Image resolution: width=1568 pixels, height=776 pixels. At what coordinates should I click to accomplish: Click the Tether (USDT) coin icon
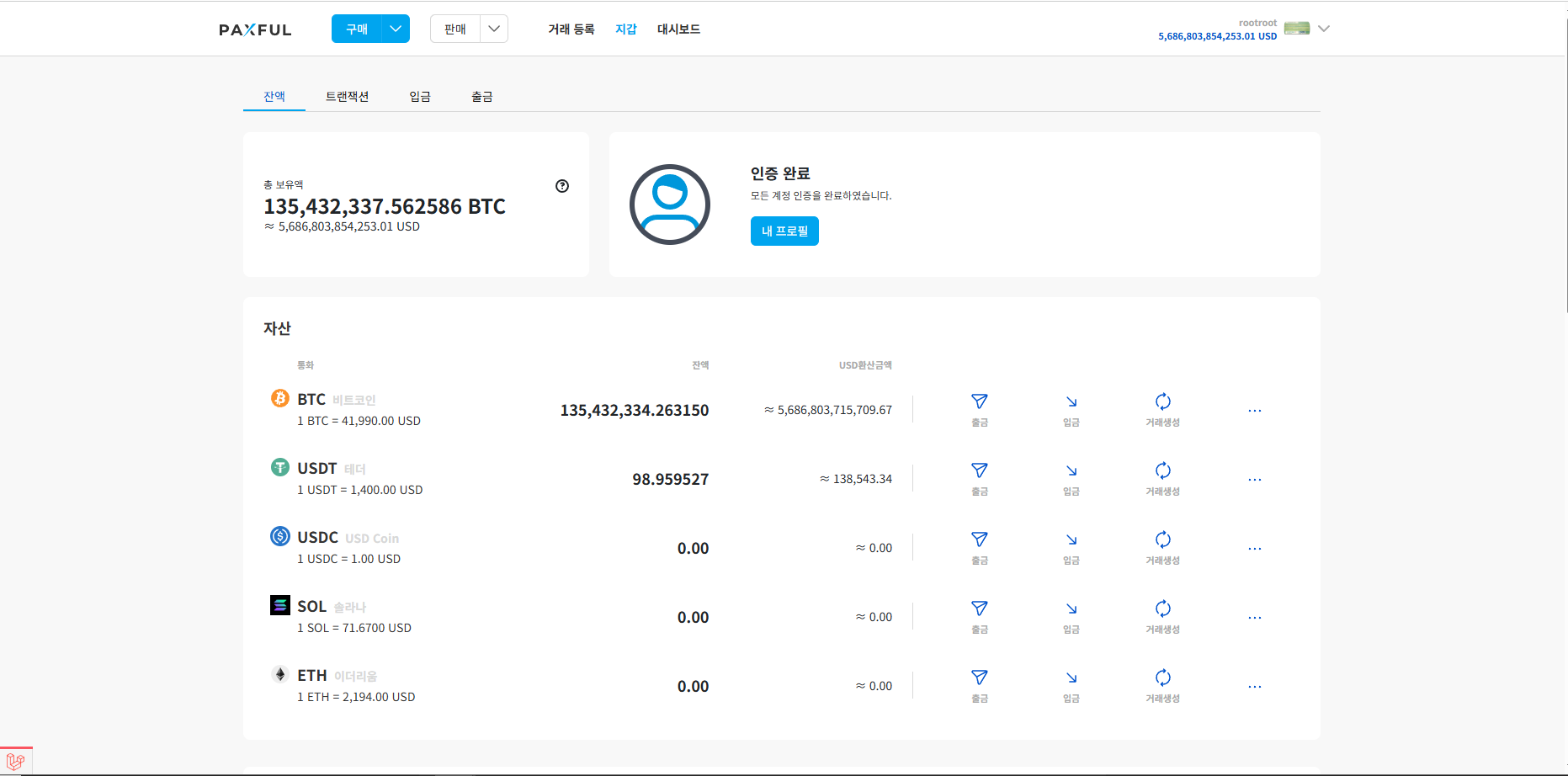point(280,467)
